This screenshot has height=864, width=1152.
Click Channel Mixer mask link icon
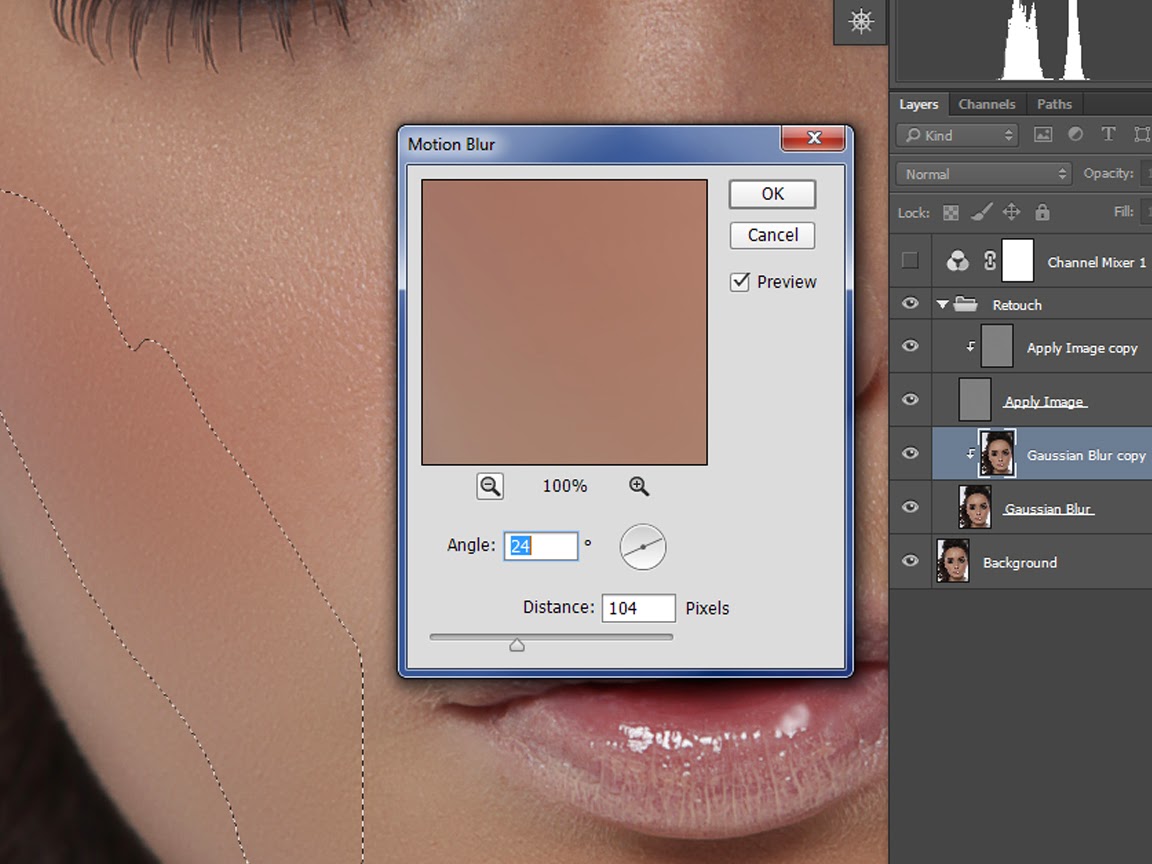pyautogui.click(x=990, y=261)
